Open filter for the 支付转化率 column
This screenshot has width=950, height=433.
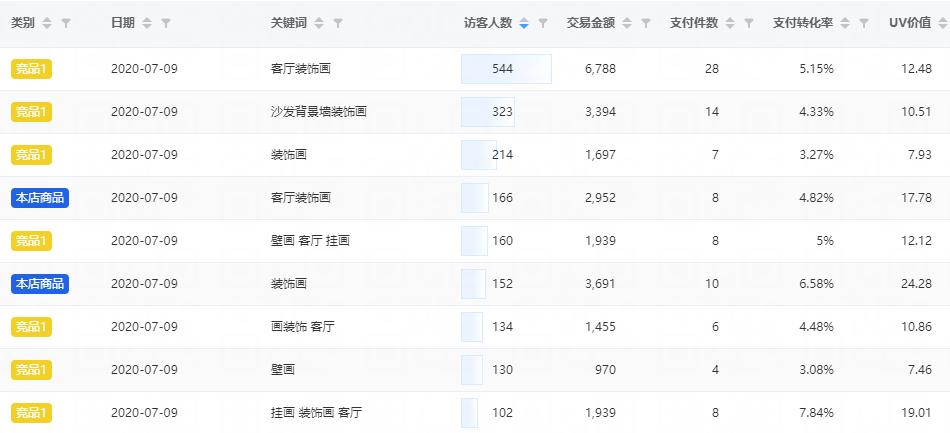click(864, 23)
